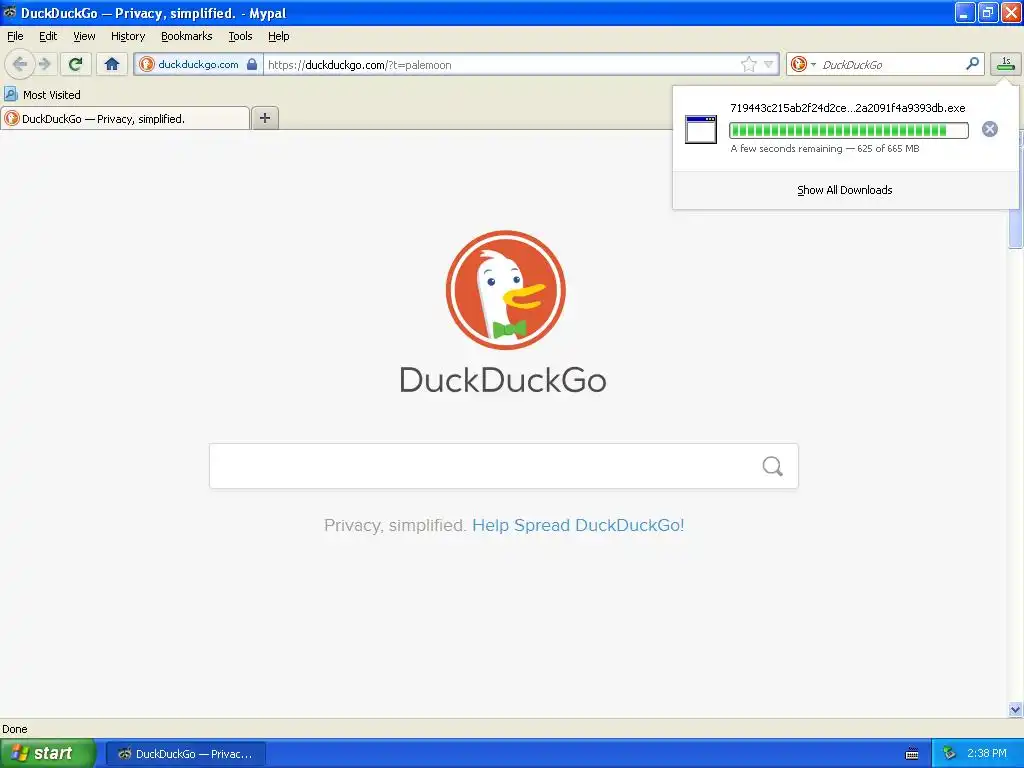This screenshot has height=768, width=1024.
Task: Click in the address bar URL field
Action: click(503, 65)
